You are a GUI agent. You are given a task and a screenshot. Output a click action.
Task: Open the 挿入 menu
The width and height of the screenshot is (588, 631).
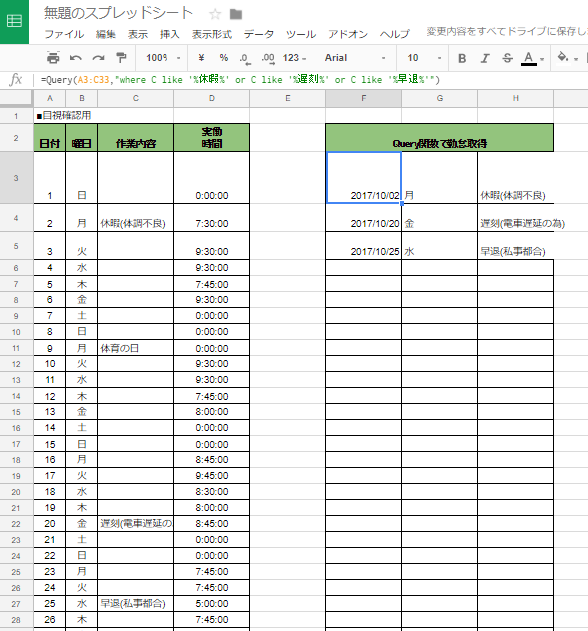pos(169,34)
